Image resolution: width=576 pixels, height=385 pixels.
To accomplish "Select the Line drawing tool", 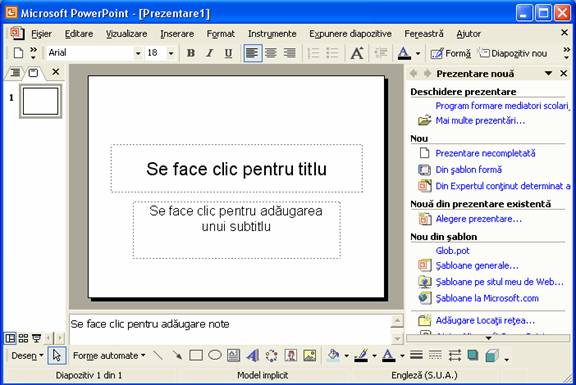I will point(158,355).
